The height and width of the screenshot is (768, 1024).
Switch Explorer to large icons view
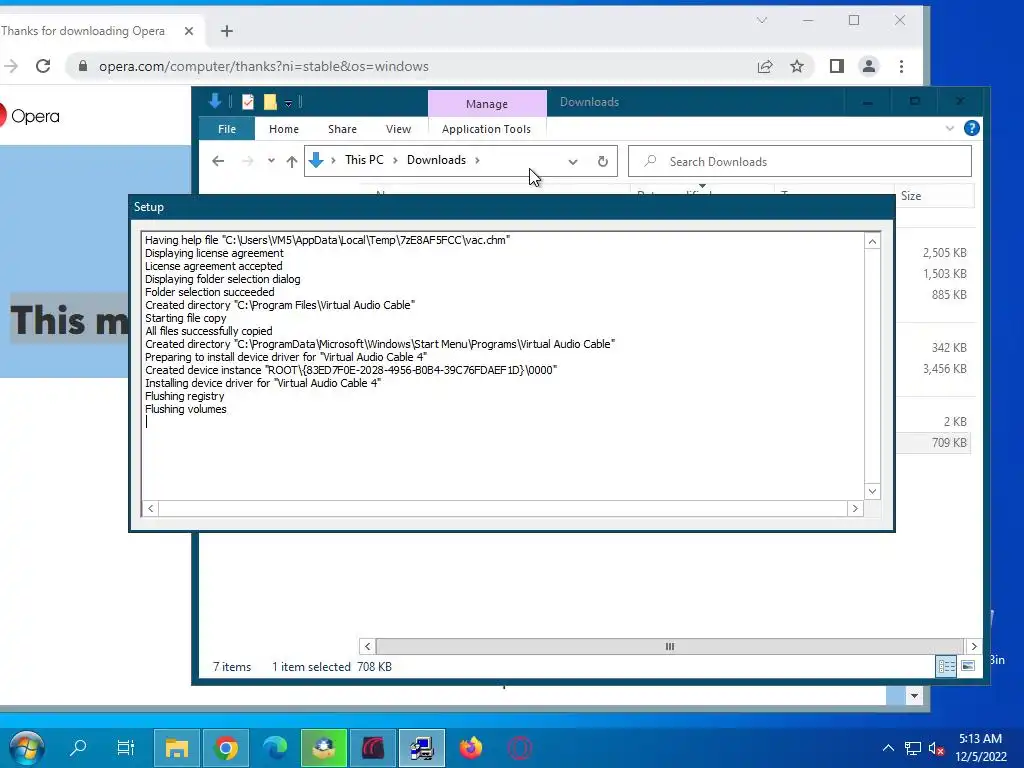(x=968, y=666)
